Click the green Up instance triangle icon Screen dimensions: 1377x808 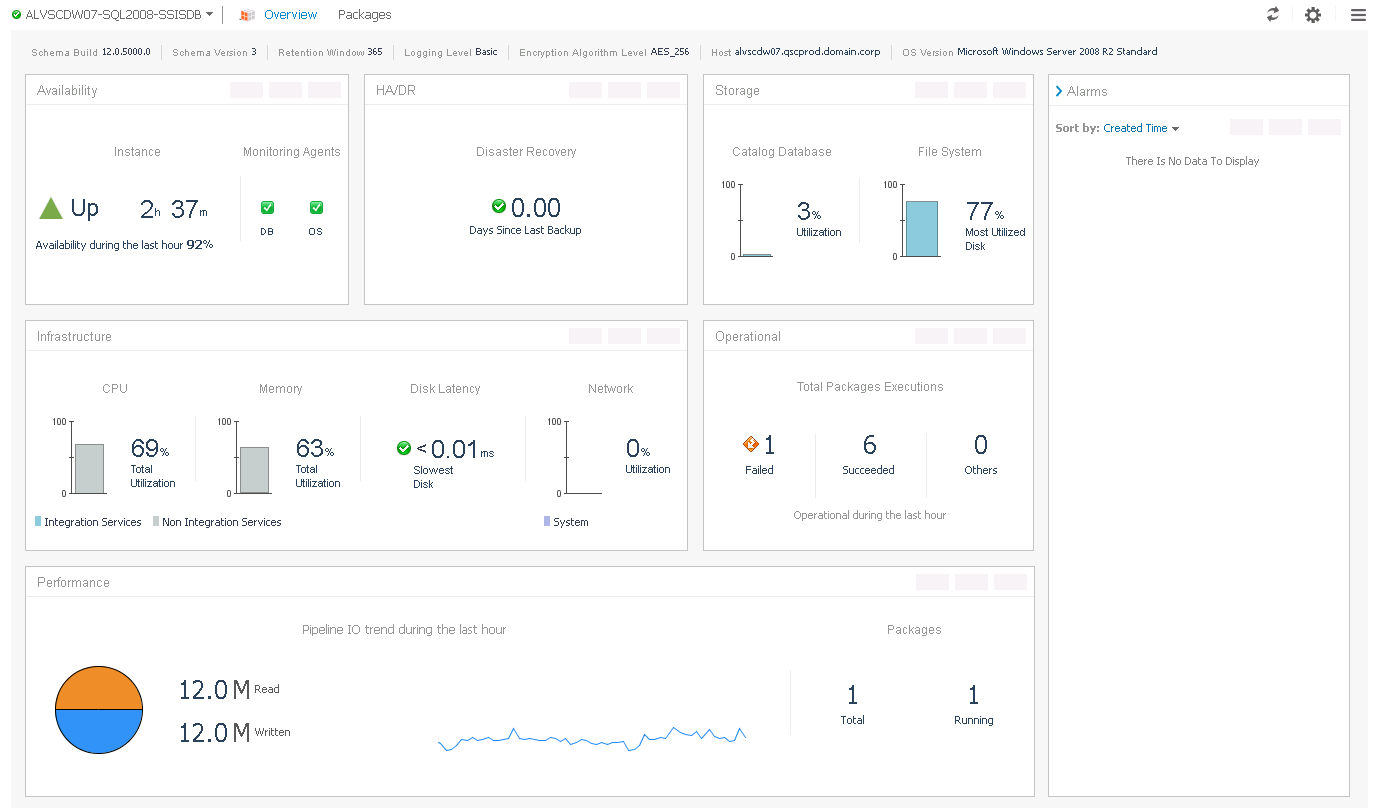point(51,208)
